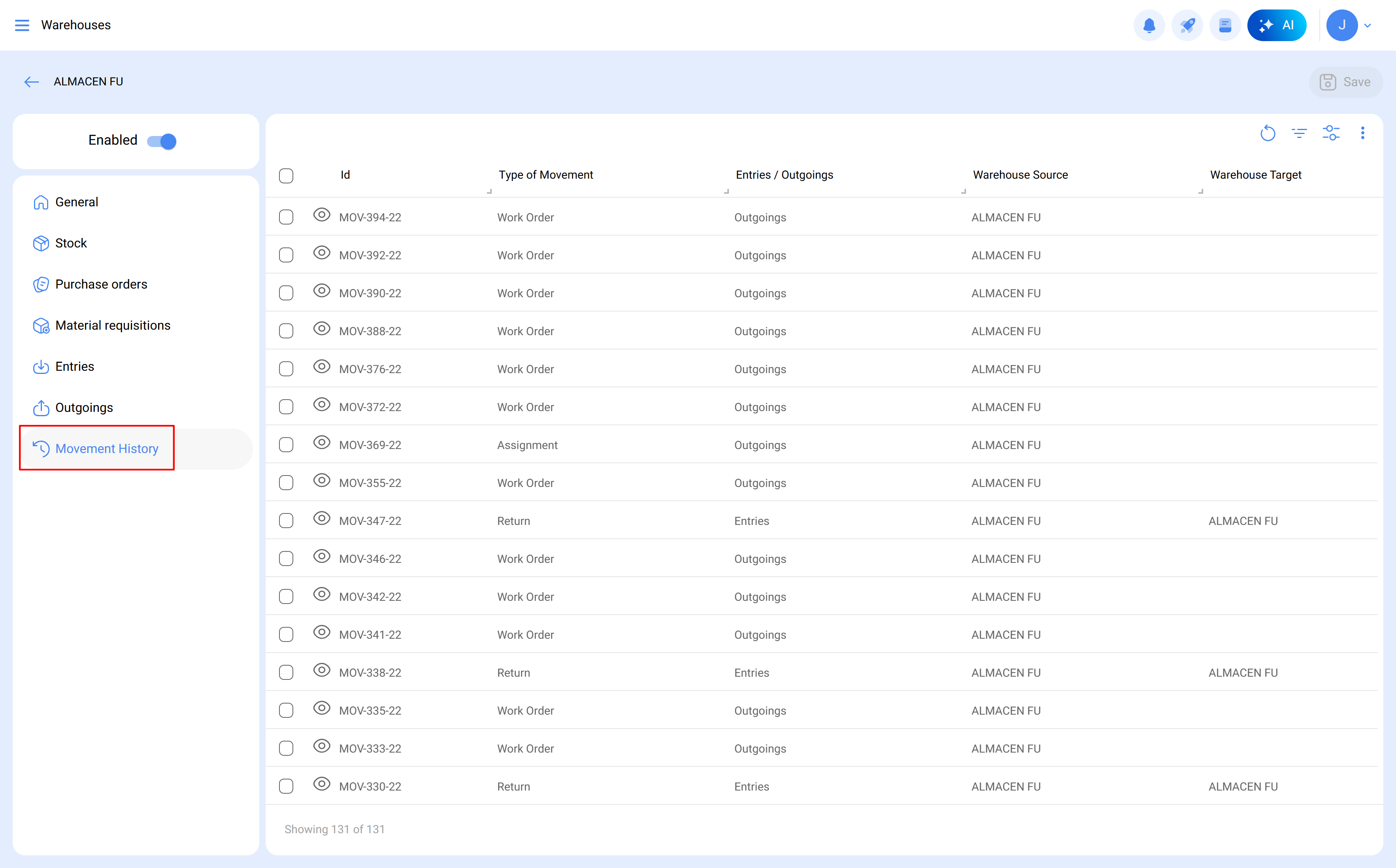Select all rows with header checkbox

286,175
